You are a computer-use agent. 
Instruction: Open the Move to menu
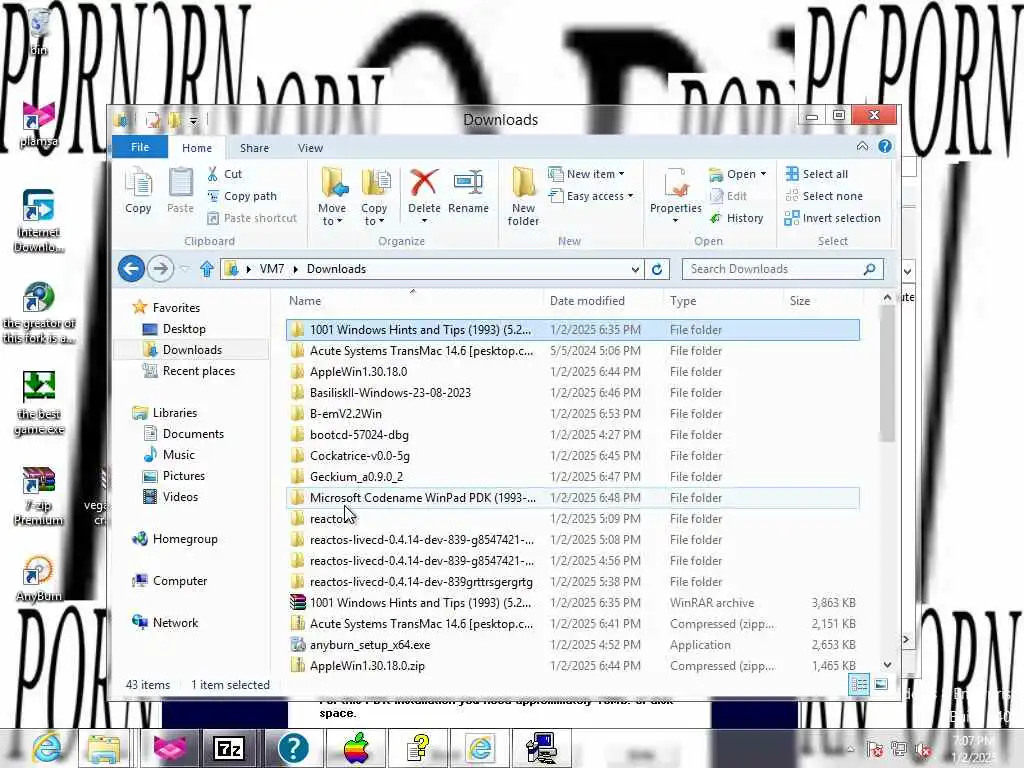[x=332, y=196]
